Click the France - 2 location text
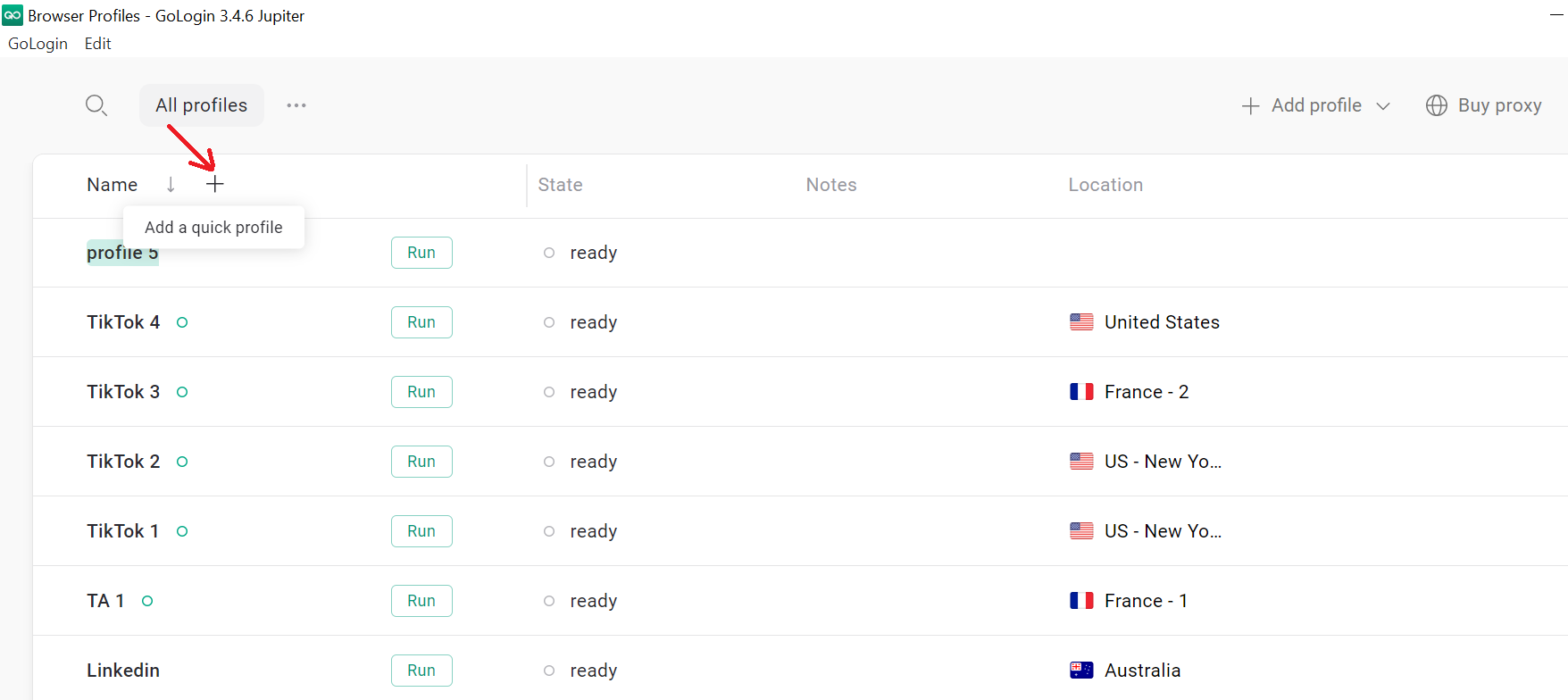 click(x=1147, y=392)
